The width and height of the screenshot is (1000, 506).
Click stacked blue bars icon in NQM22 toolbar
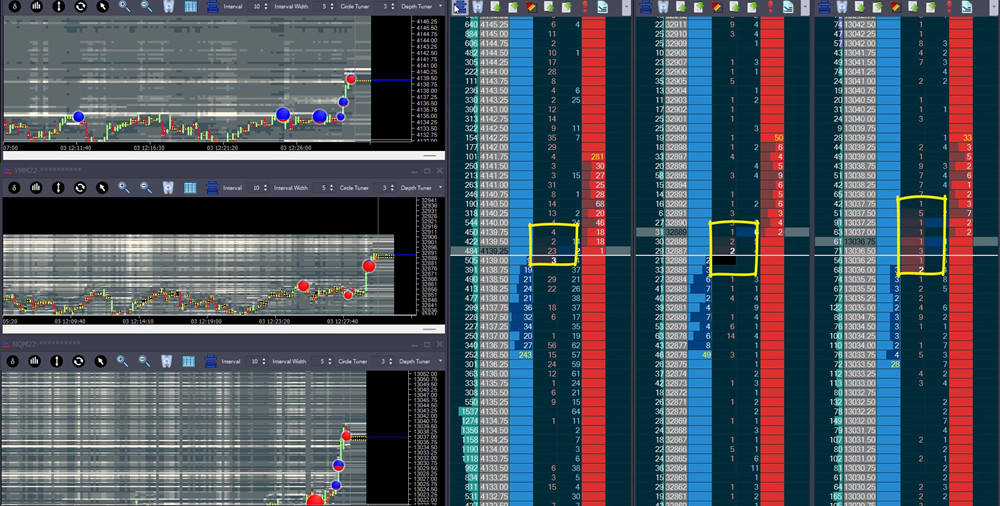(x=210, y=361)
